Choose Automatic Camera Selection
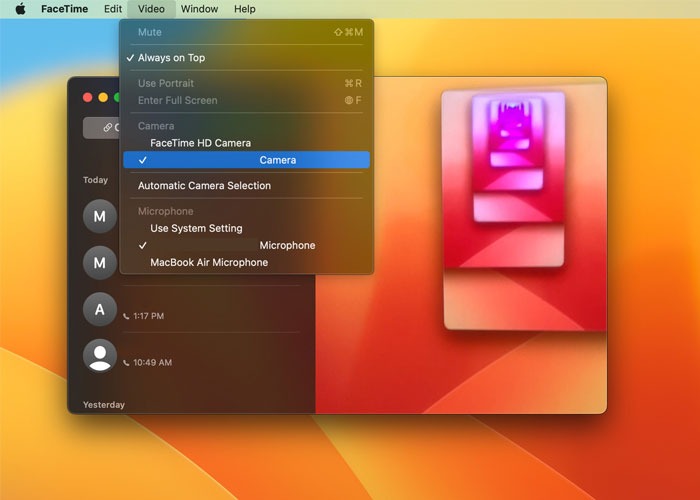Viewport: 700px width, 500px height. tap(246, 185)
